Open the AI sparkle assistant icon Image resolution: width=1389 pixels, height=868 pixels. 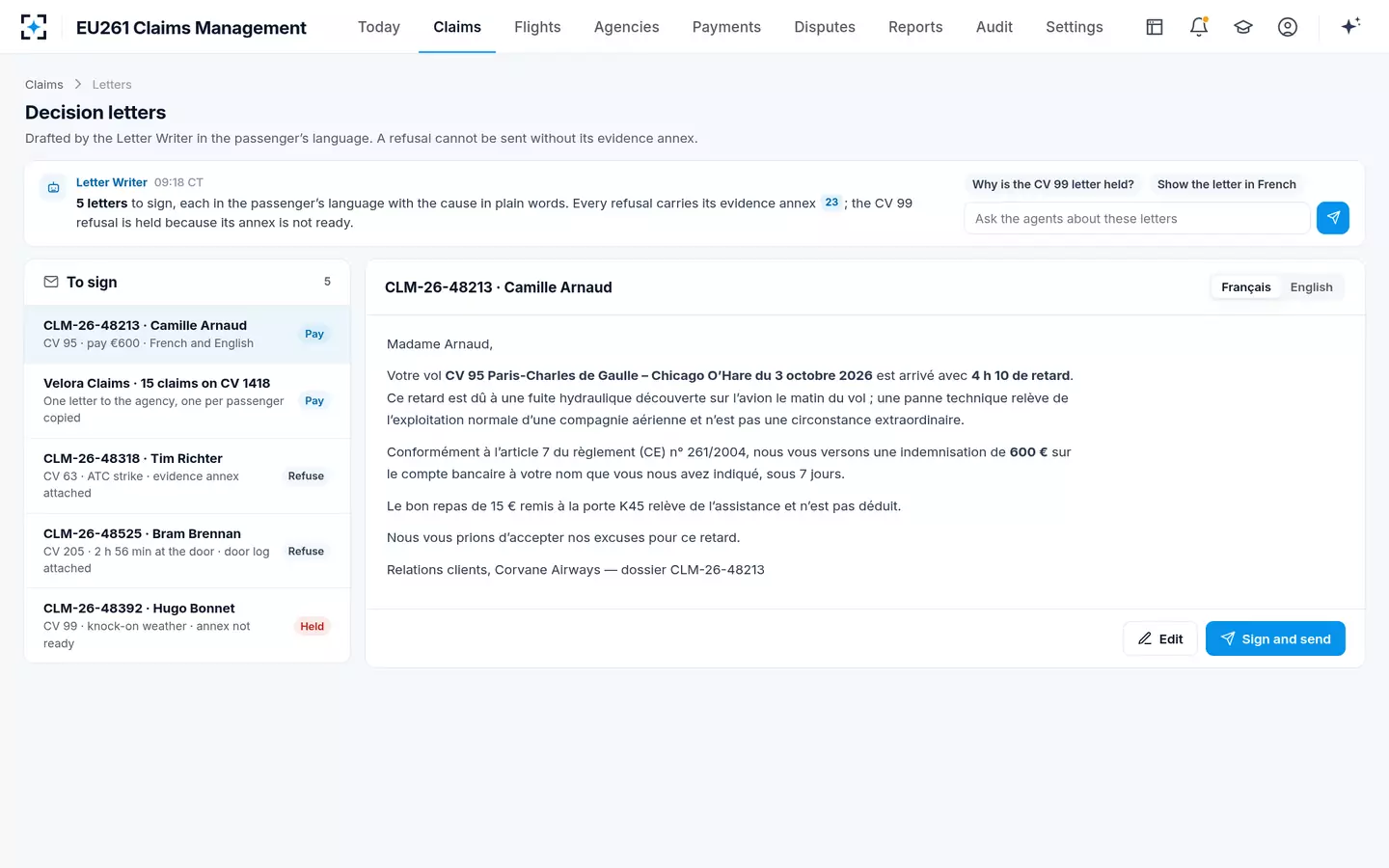(x=1350, y=26)
